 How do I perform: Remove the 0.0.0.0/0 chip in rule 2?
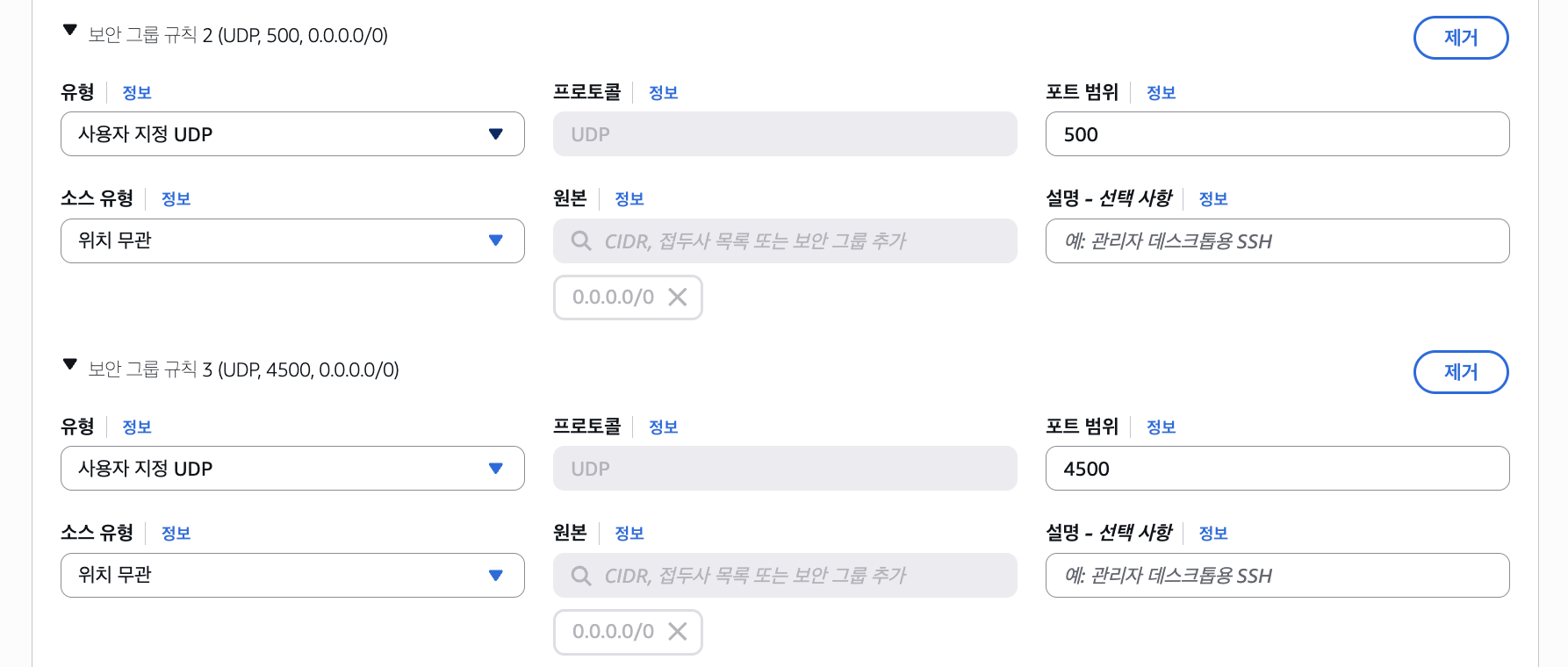click(x=677, y=298)
